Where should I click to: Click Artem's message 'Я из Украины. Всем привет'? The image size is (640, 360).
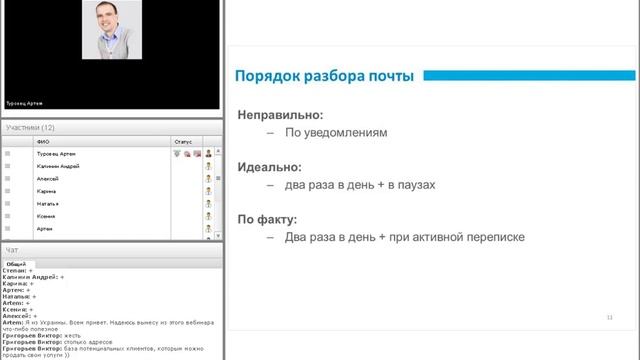click(108, 326)
